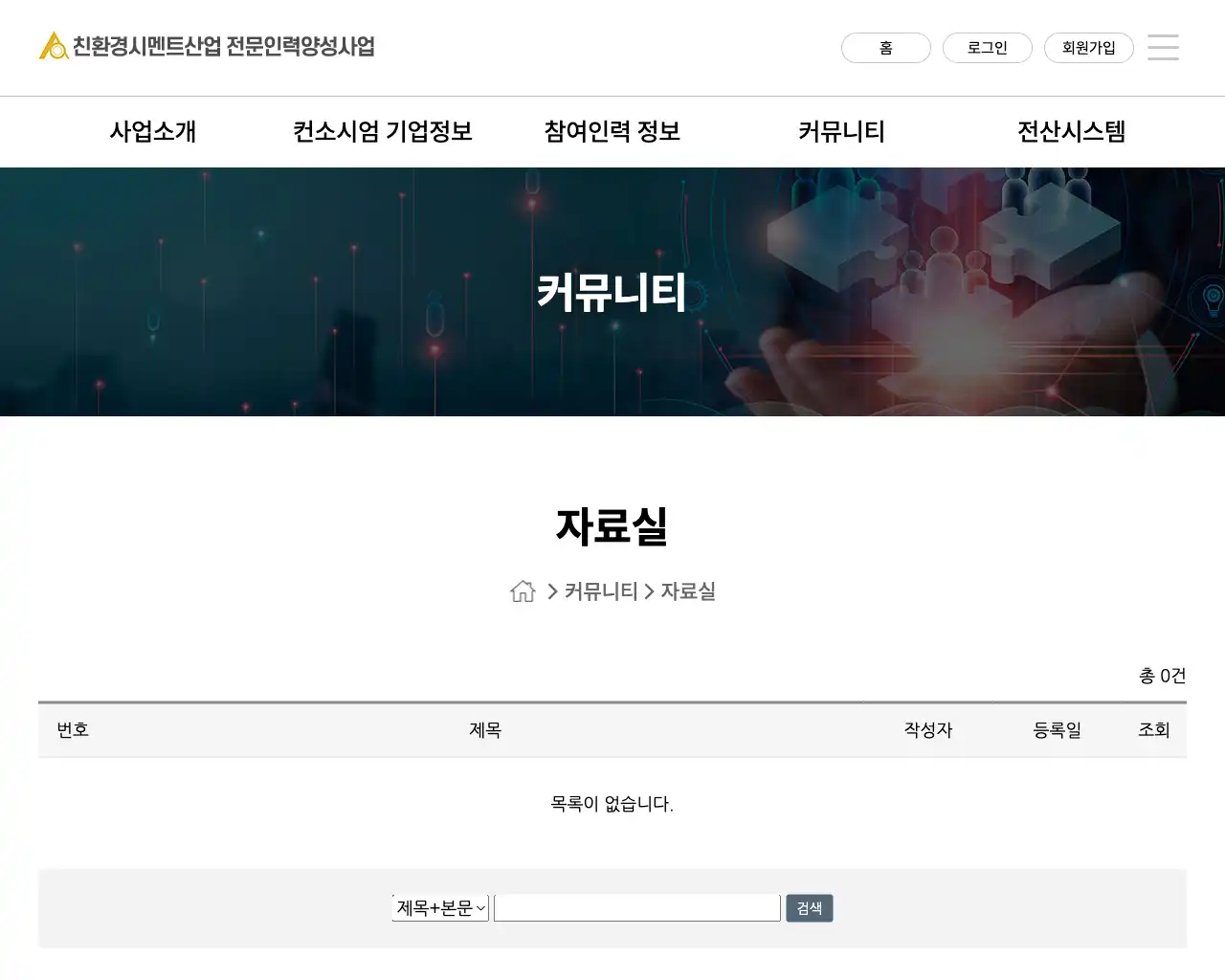Open the 회원가입 sign-up page

pos(1088,48)
